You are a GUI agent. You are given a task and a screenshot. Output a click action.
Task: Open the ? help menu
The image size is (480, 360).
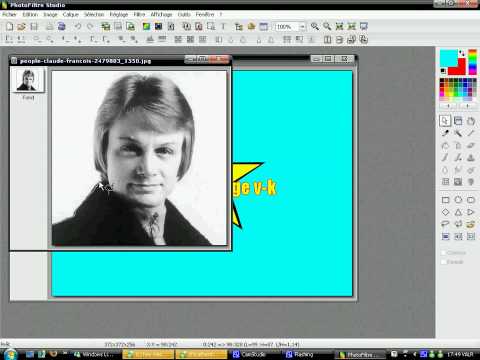221,14
